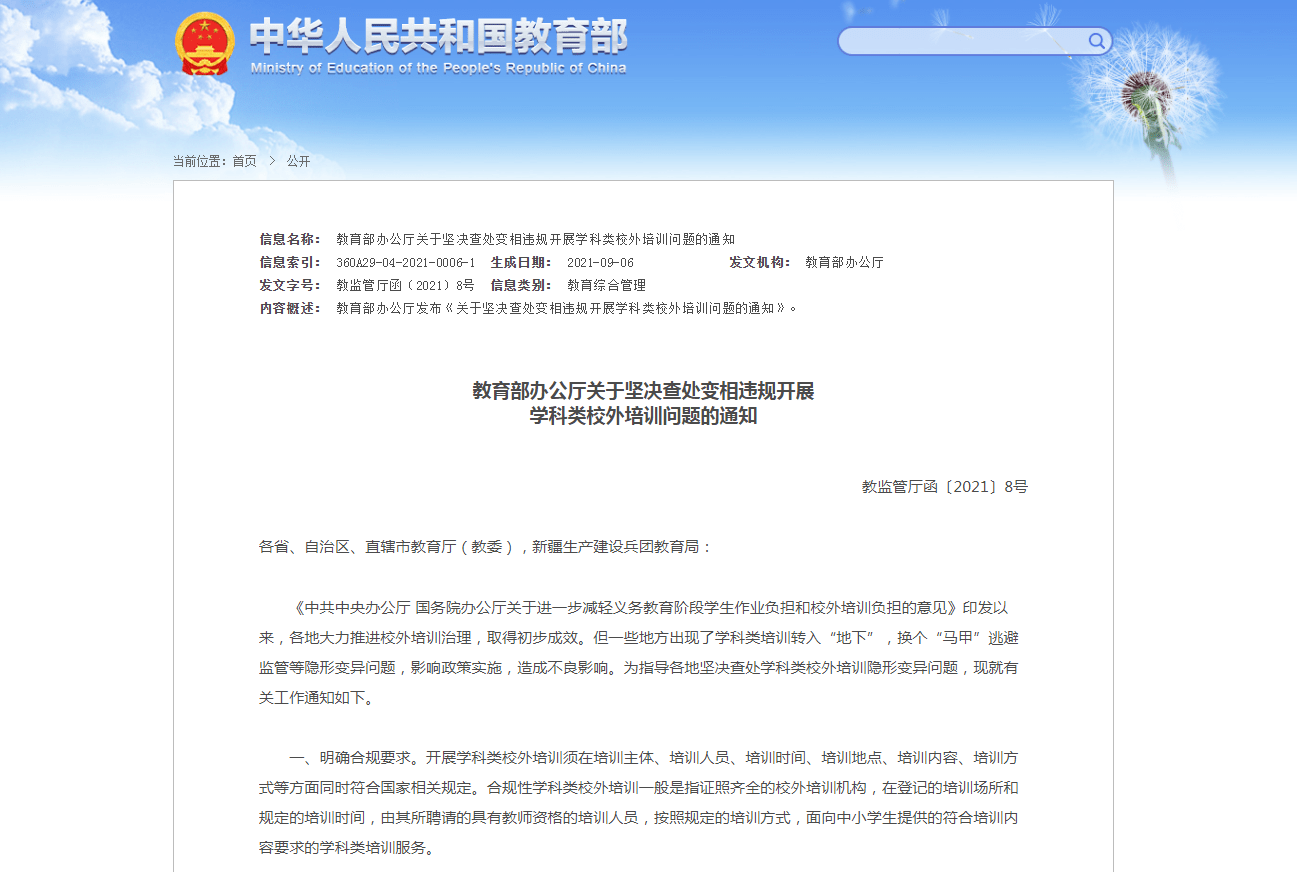
Task: Click the 信息名称 label
Action: tap(290, 239)
